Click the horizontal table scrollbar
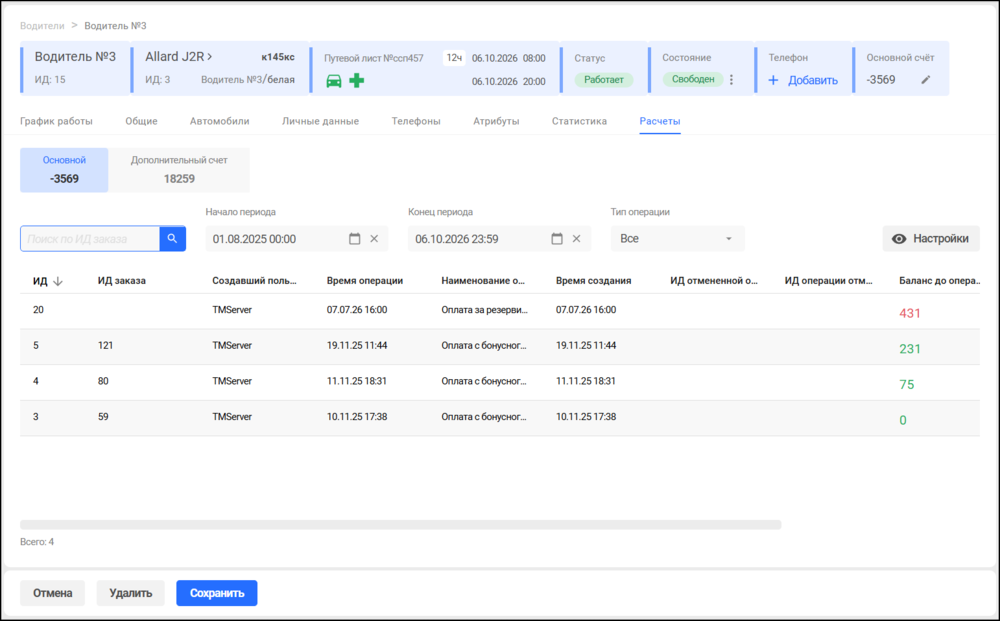This screenshot has width=1000, height=621. pos(401,525)
